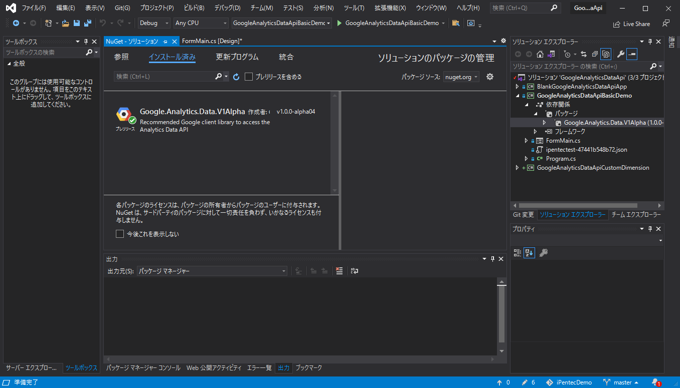Image resolution: width=680 pixels, height=388 pixels.
Task: Expand the フレームワーク node
Action: click(535, 132)
